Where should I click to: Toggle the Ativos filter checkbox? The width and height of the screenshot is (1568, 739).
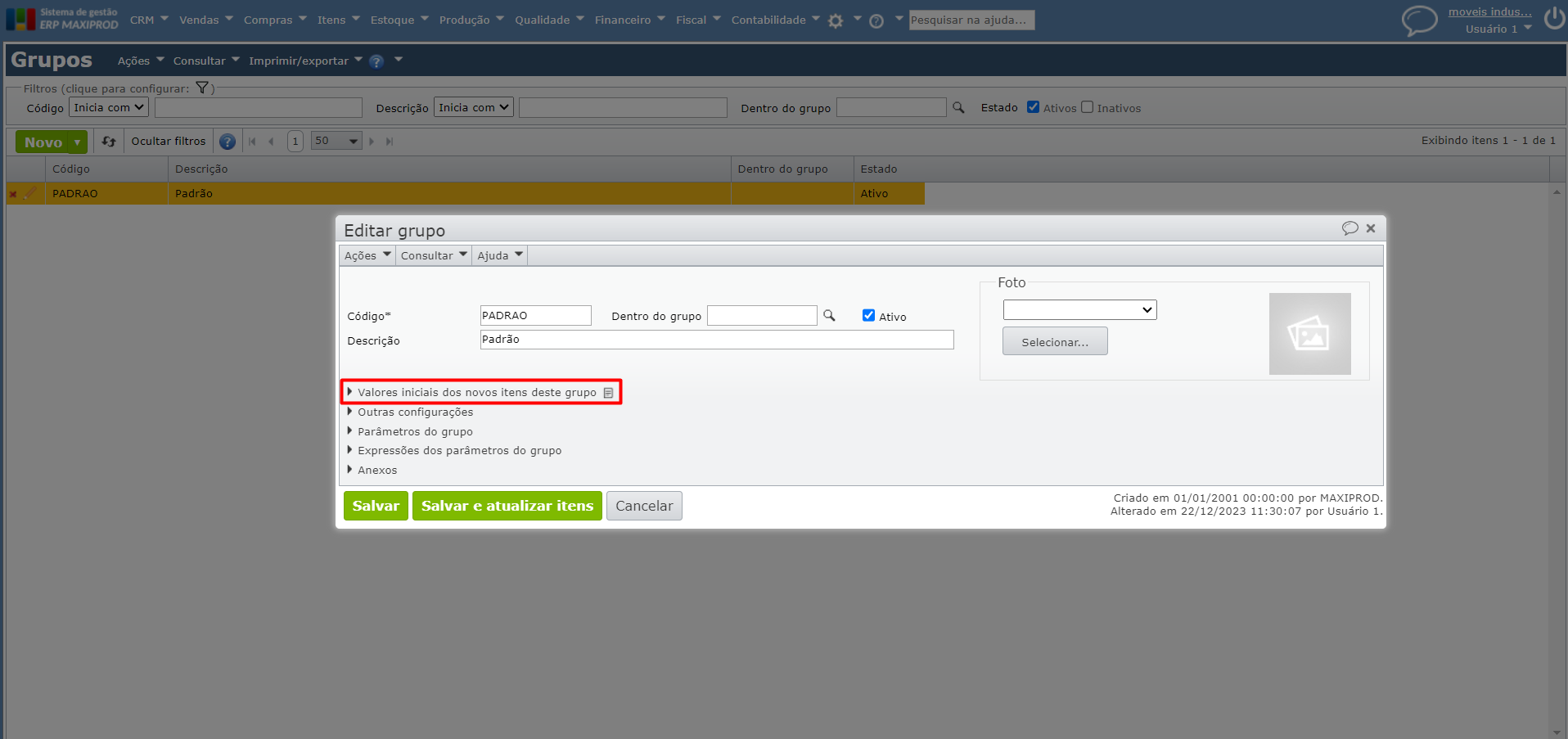click(1033, 107)
